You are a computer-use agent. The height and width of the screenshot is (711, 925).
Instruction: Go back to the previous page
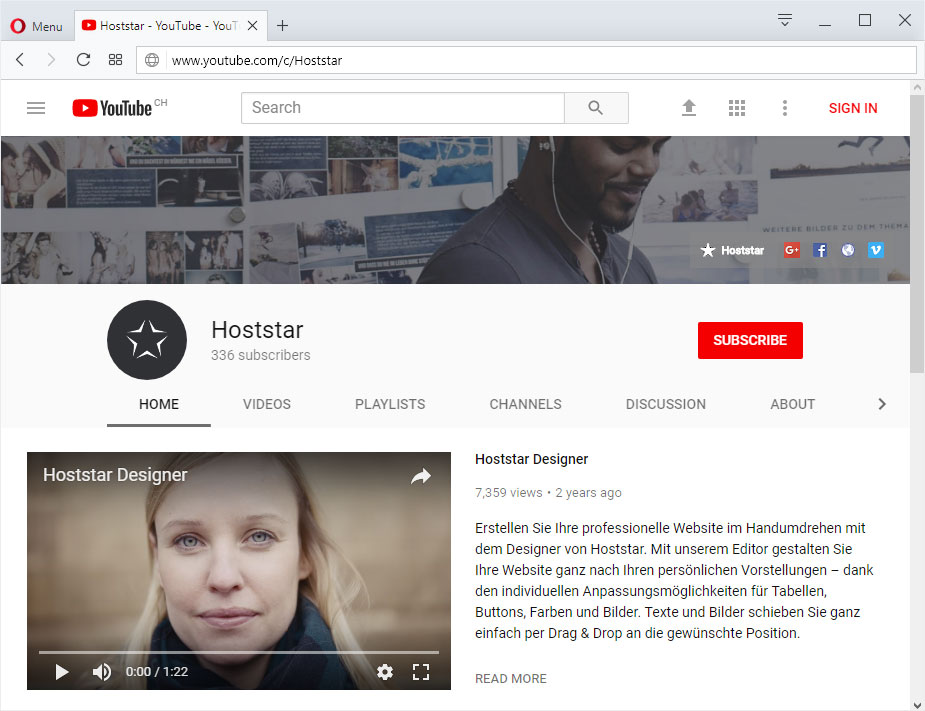click(20, 60)
